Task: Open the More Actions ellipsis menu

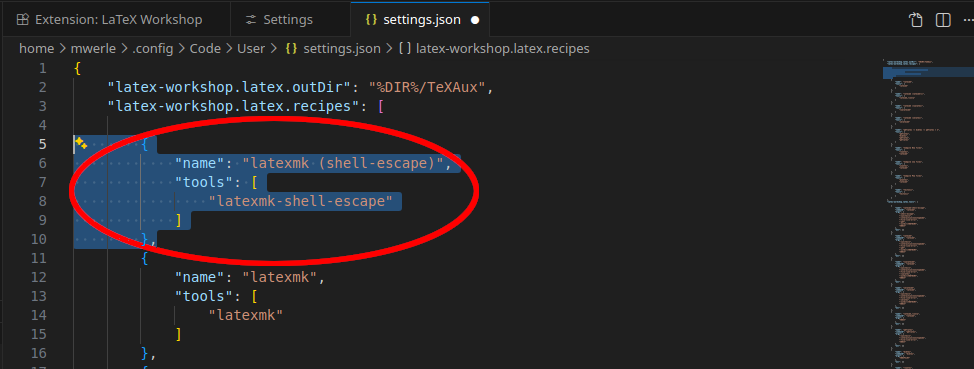Action: (x=968, y=20)
